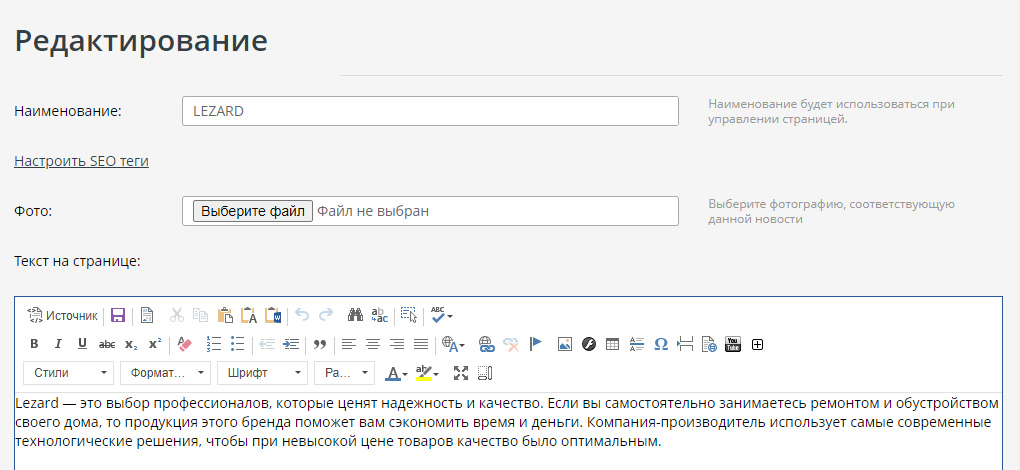
Task: Toggle Источник source view mode
Action: pos(62,315)
